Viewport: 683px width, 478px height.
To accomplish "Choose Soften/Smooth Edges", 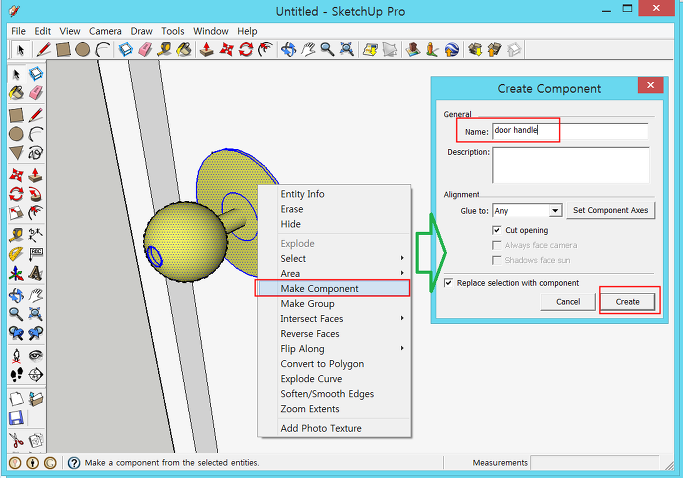I will [x=334, y=394].
